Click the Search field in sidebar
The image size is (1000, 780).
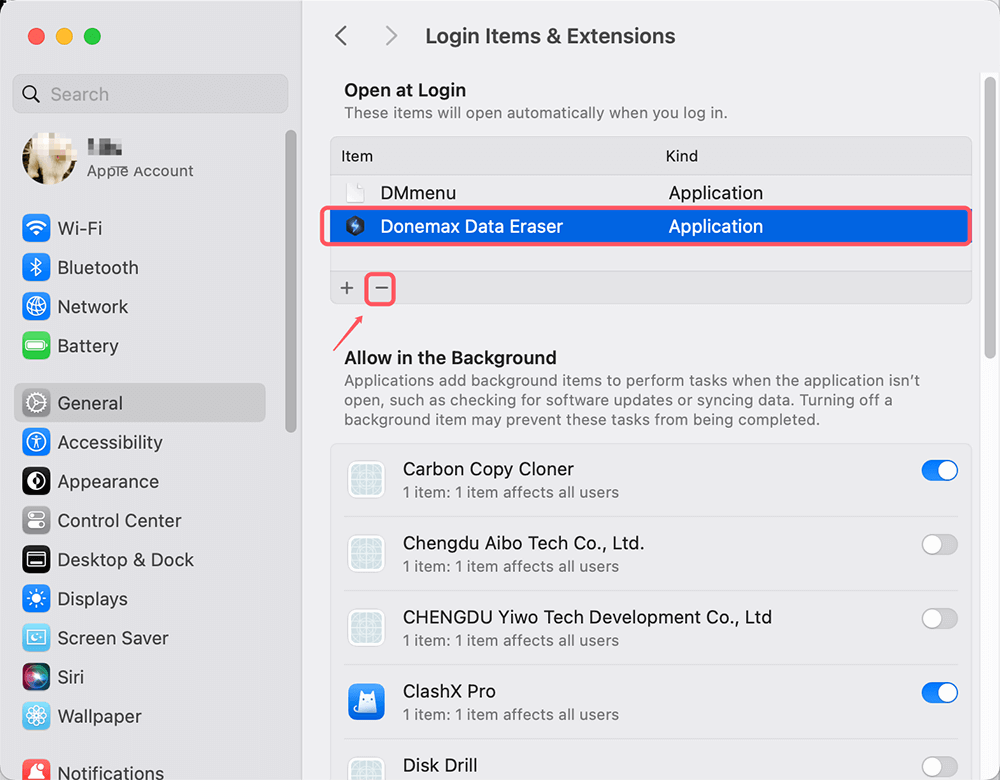150,93
